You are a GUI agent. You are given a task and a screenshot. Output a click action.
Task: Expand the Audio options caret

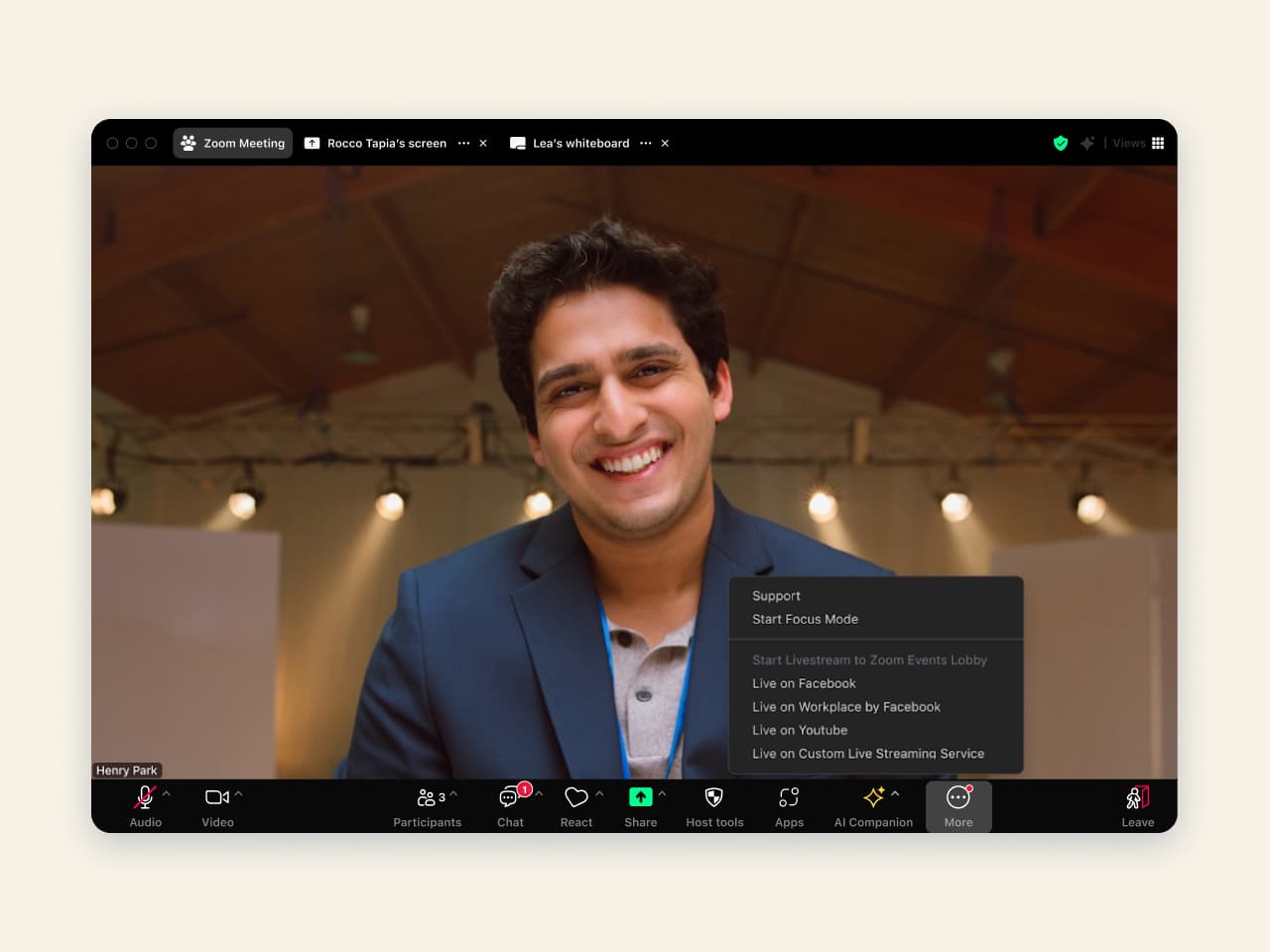pos(167,794)
